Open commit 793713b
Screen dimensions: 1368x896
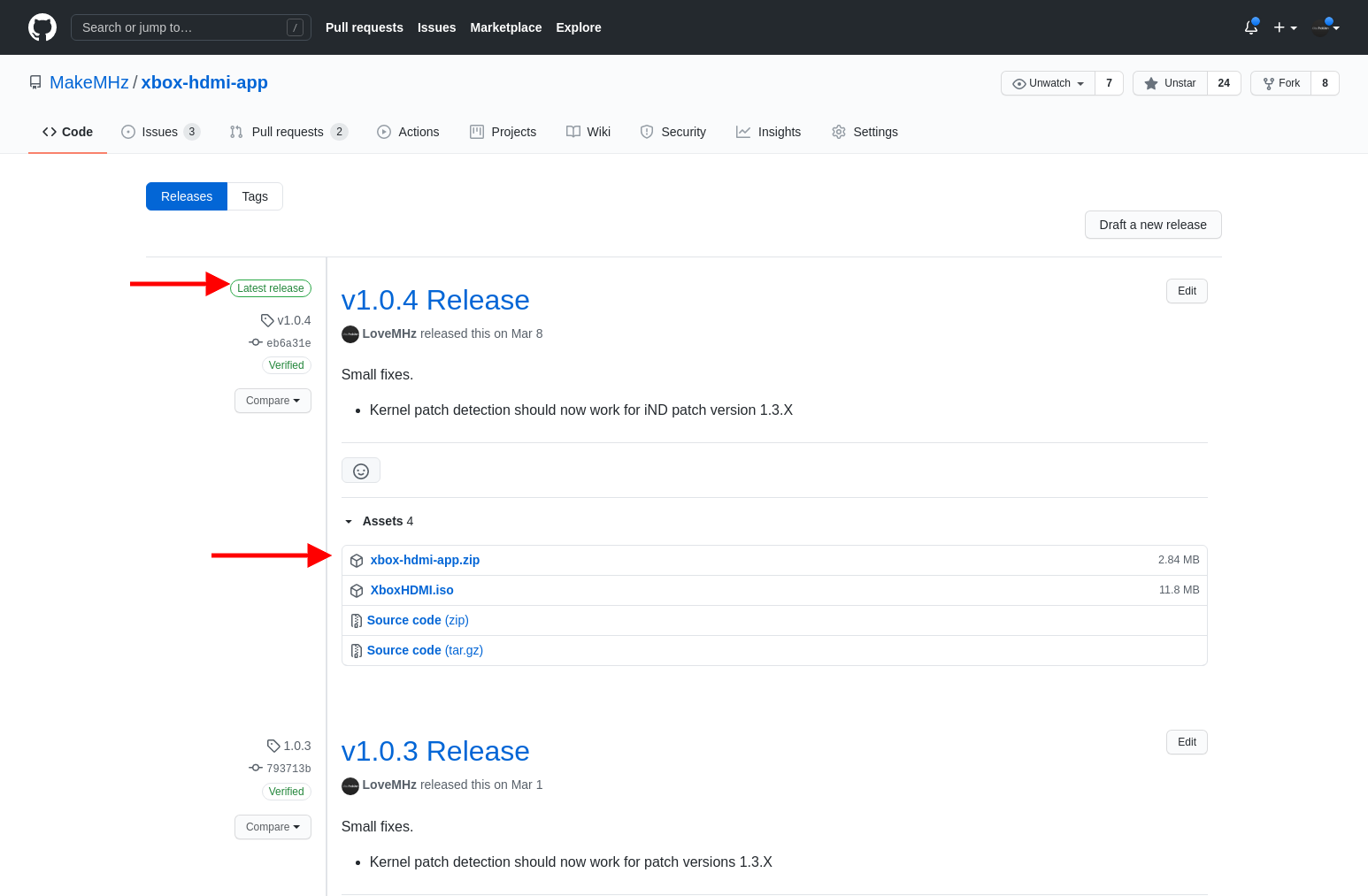pyautogui.click(x=280, y=769)
